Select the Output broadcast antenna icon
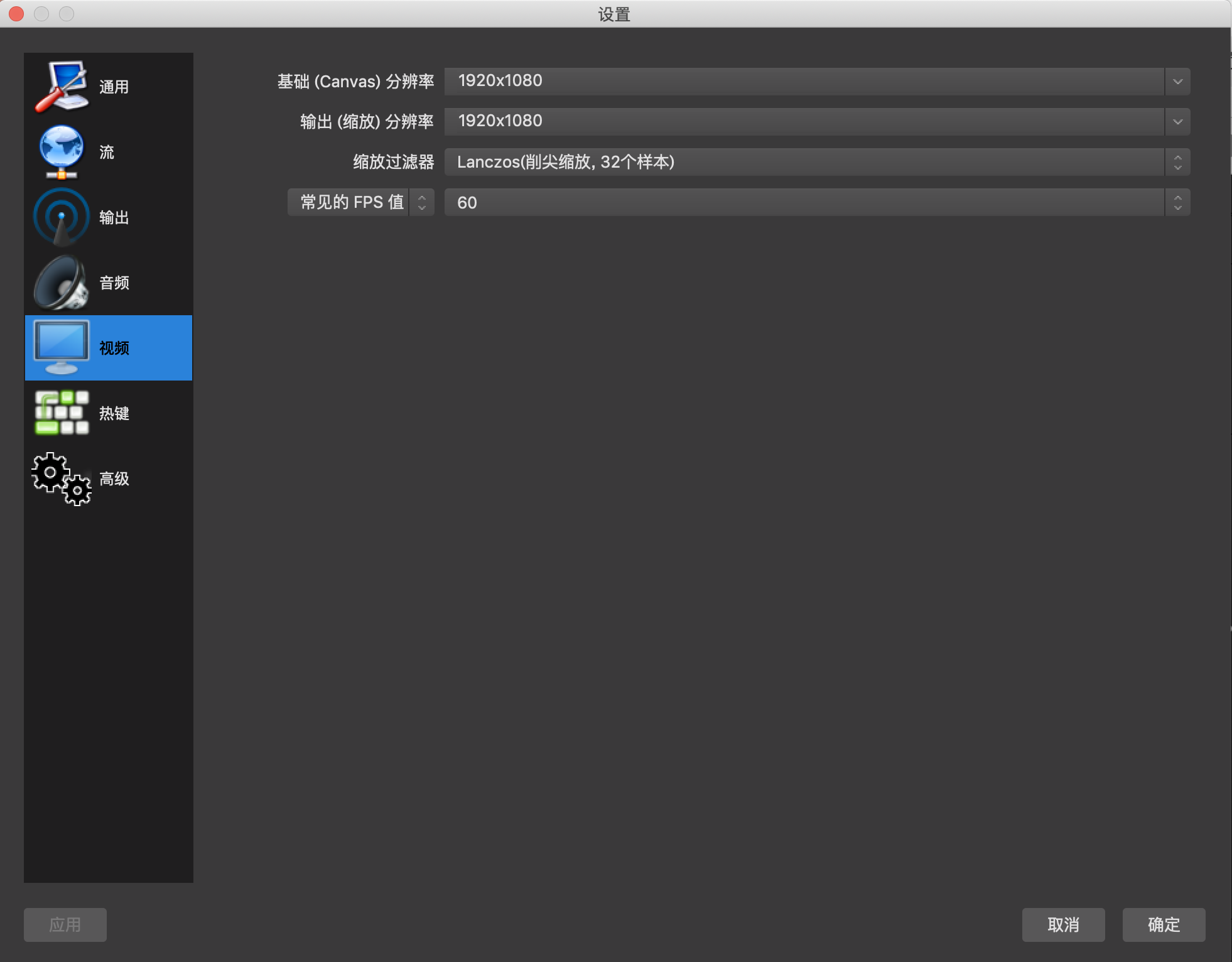The image size is (1232, 962). coord(61,217)
